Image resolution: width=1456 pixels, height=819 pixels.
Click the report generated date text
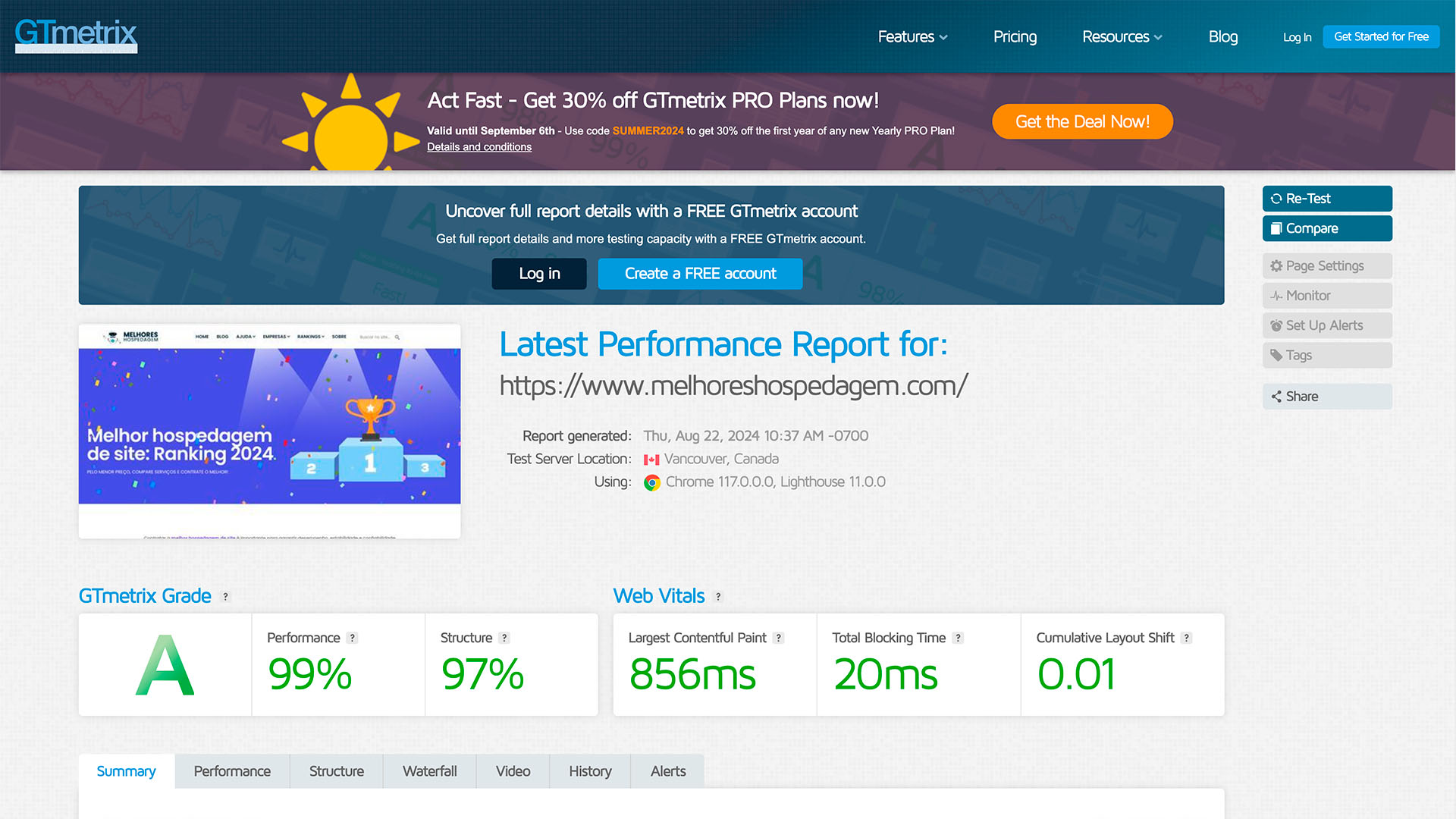click(756, 436)
